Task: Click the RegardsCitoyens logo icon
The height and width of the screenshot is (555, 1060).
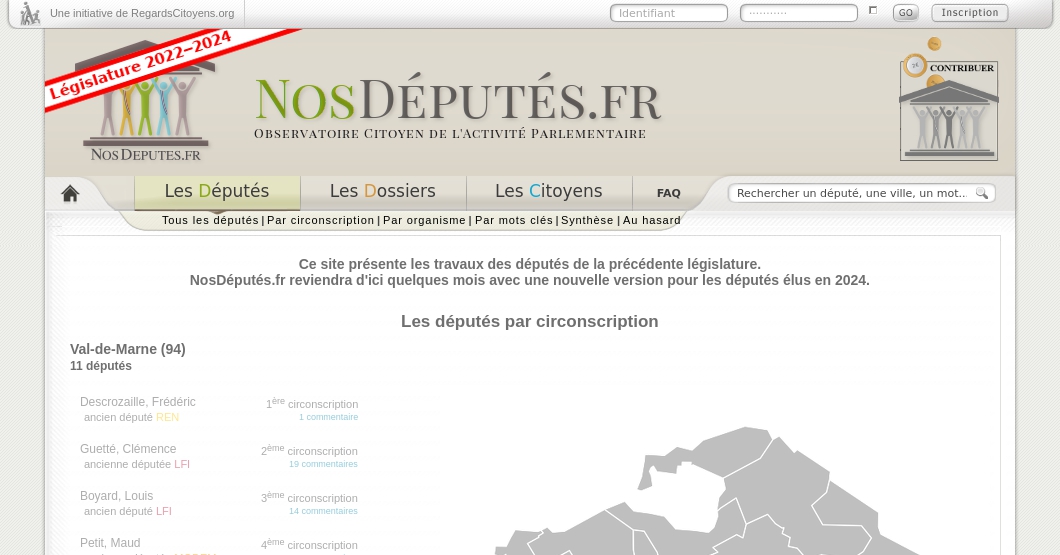Action: [30, 14]
